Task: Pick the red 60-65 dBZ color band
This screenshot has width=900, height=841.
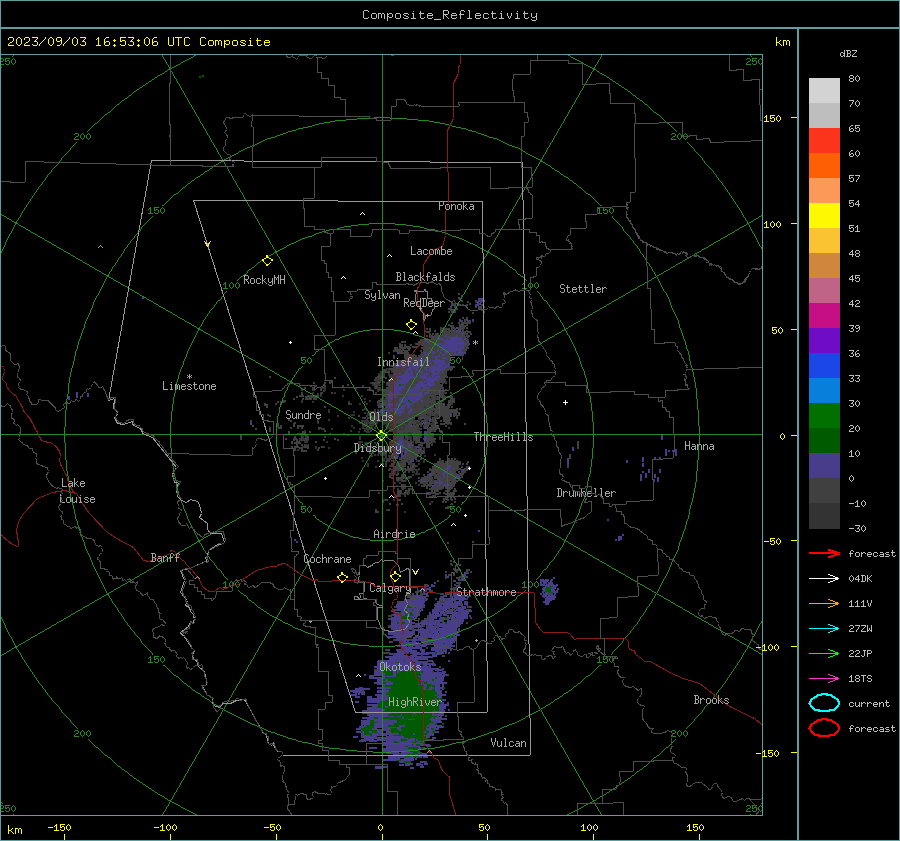Action: coord(824,141)
